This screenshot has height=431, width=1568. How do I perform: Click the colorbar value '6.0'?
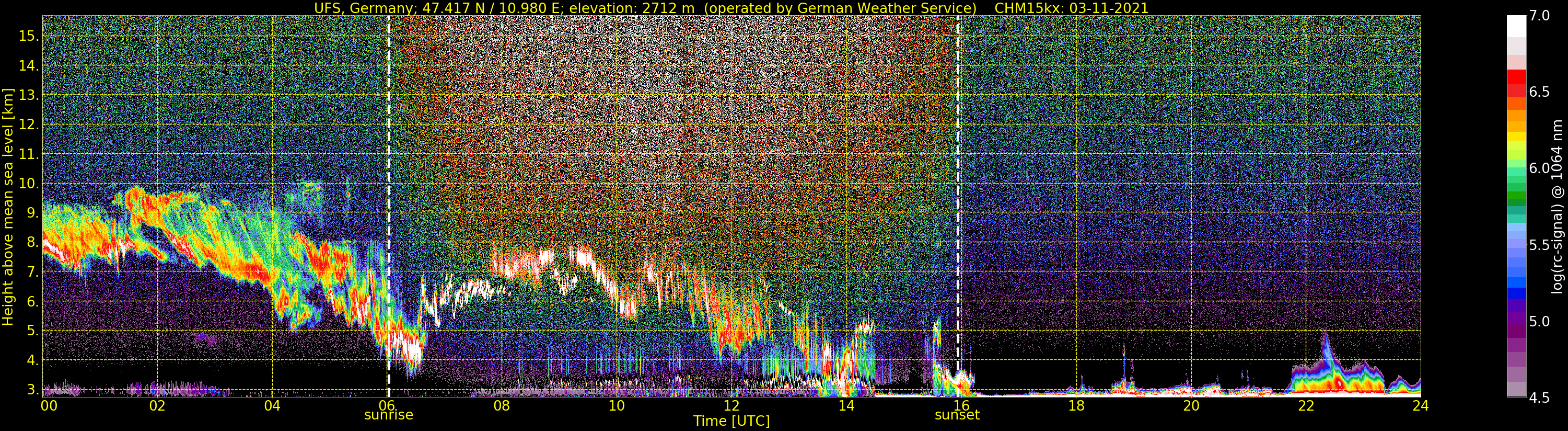click(1539, 168)
